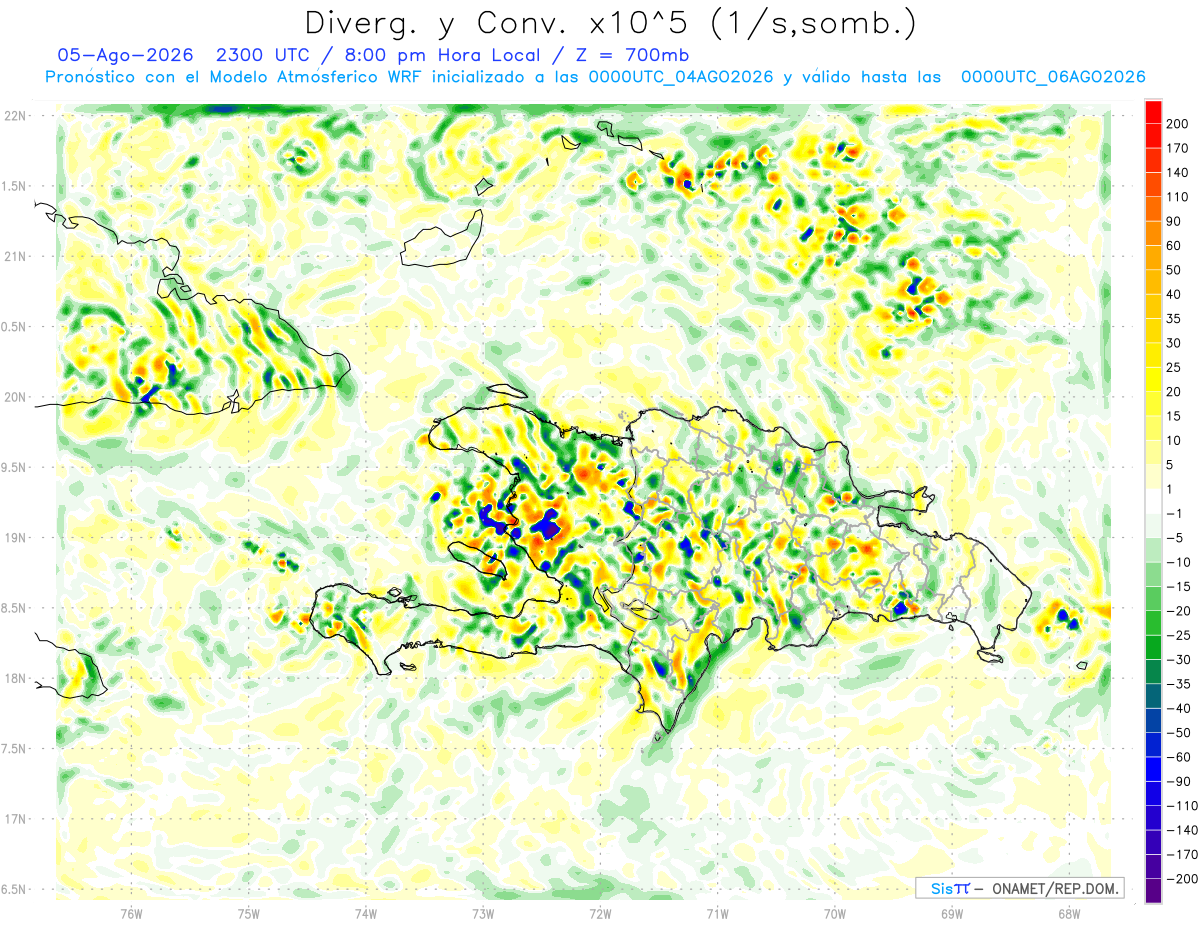Click the '69W' longitude label

click(x=951, y=913)
